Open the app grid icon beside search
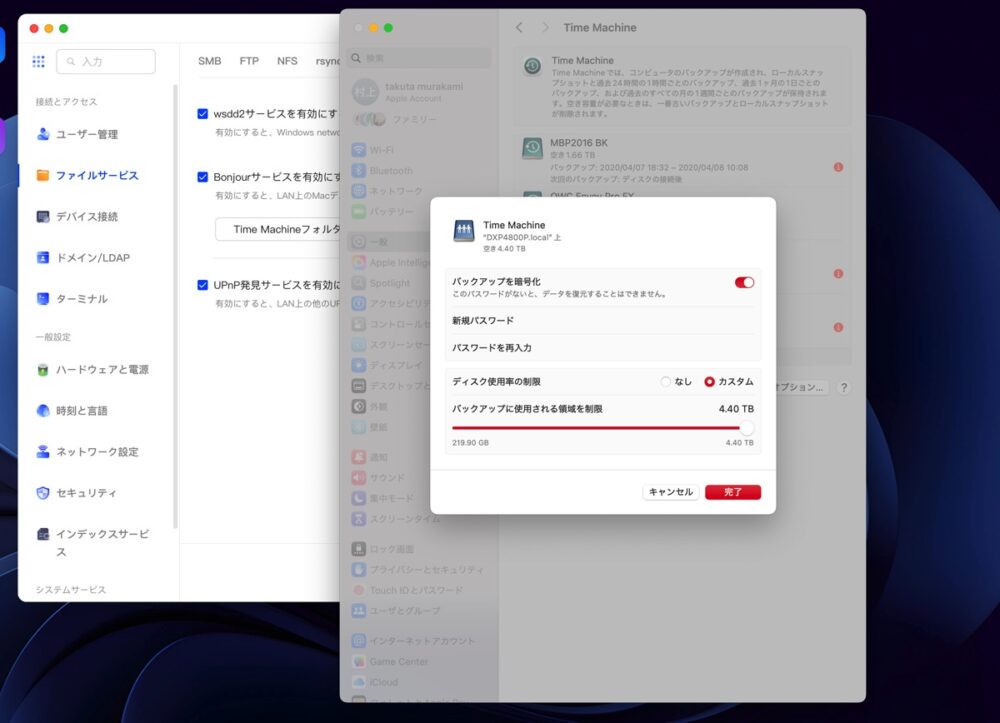This screenshot has height=723, width=1000. [x=38, y=61]
